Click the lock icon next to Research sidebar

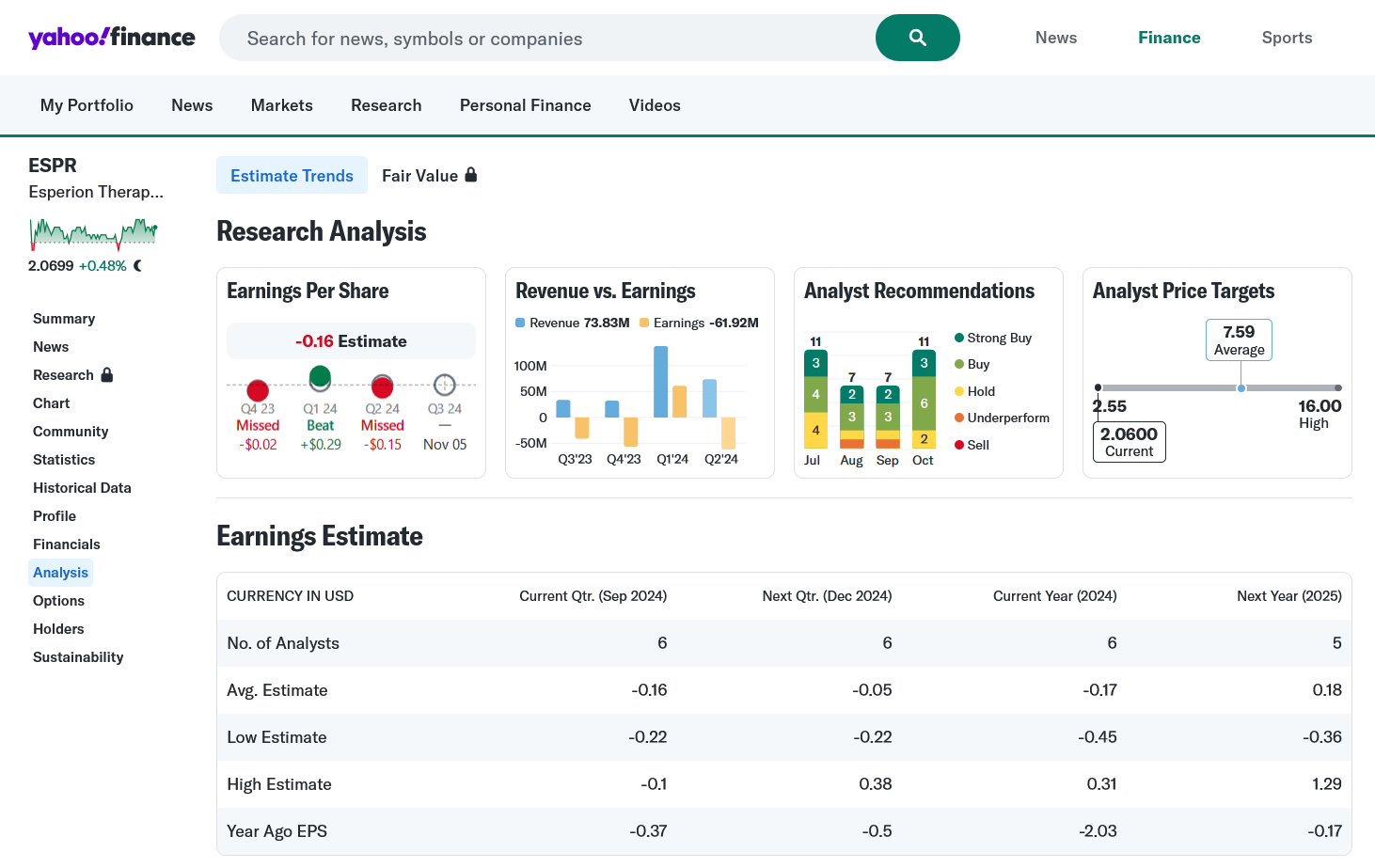click(x=107, y=374)
